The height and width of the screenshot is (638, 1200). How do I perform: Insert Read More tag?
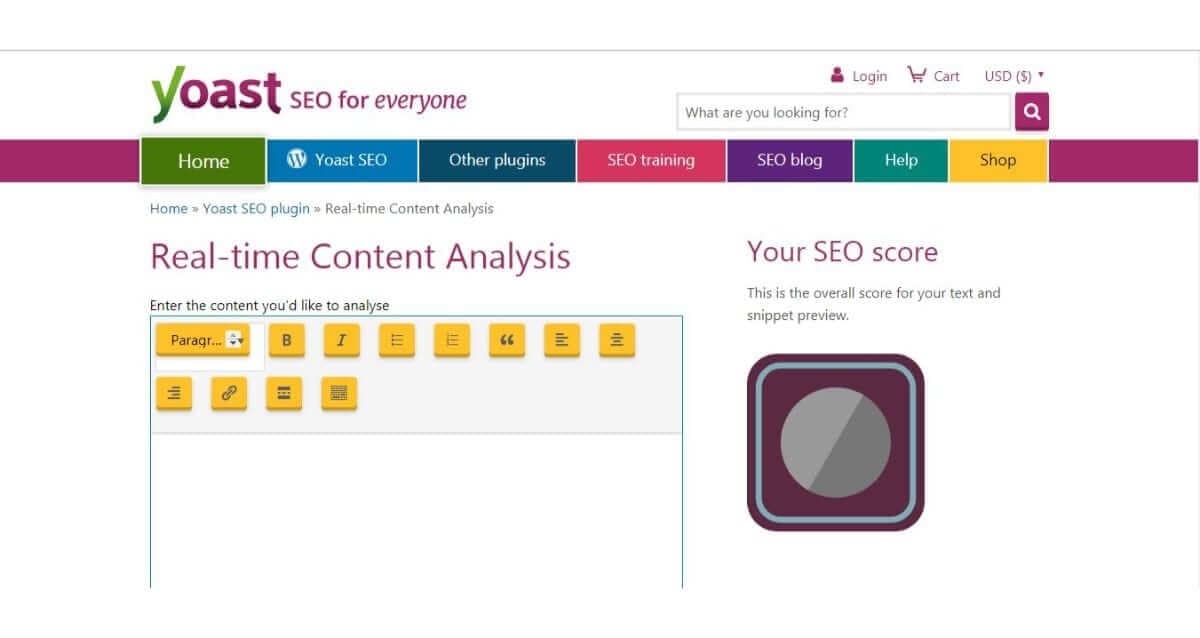pyautogui.click(x=284, y=393)
